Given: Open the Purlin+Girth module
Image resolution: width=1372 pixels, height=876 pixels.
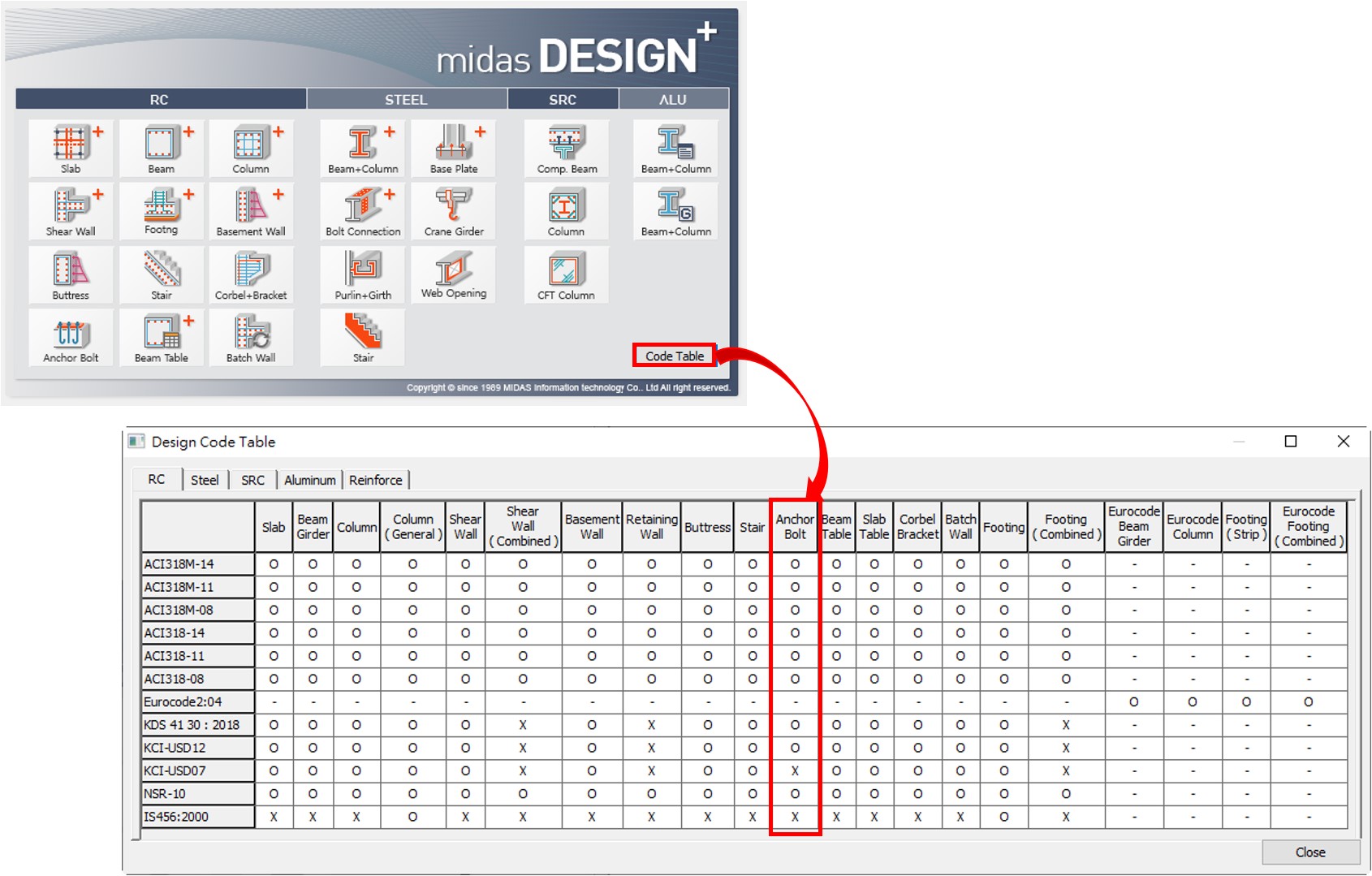Looking at the screenshot, I should pos(363,274).
